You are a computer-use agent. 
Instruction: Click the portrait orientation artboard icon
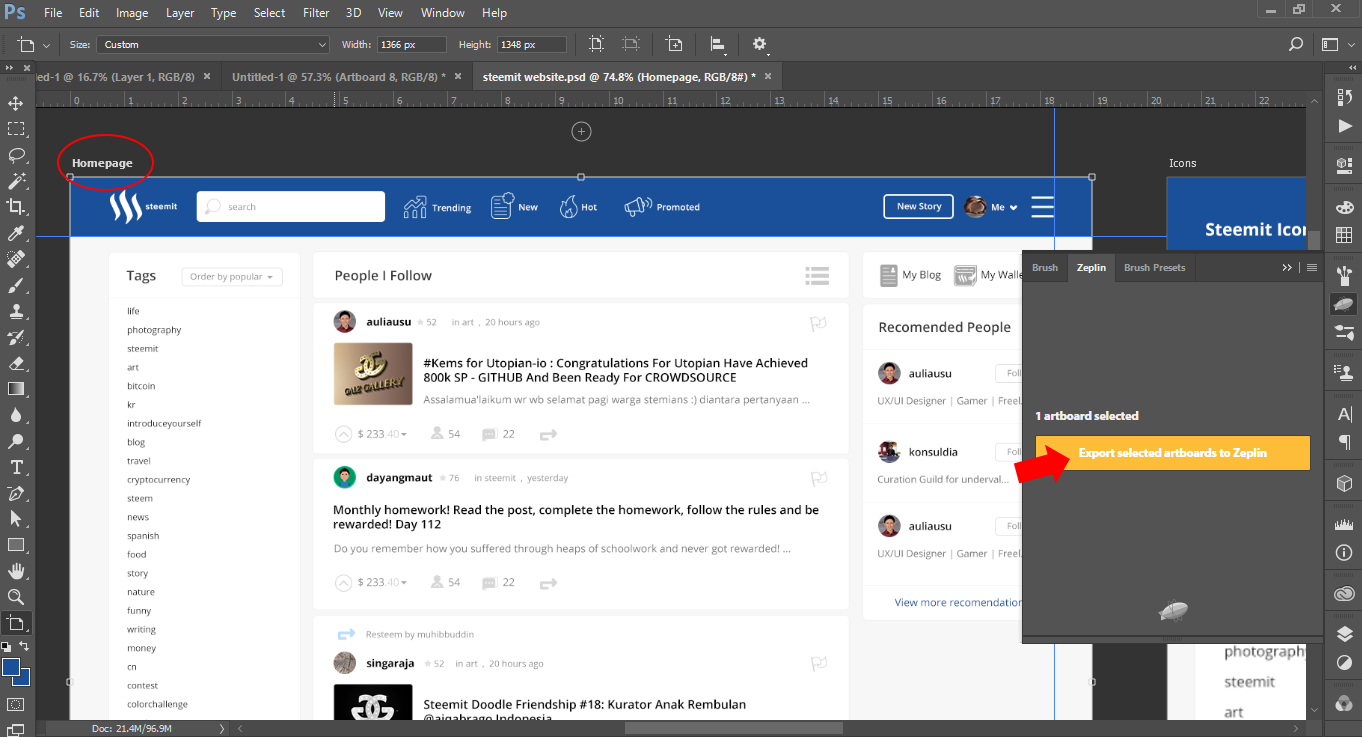tap(597, 44)
